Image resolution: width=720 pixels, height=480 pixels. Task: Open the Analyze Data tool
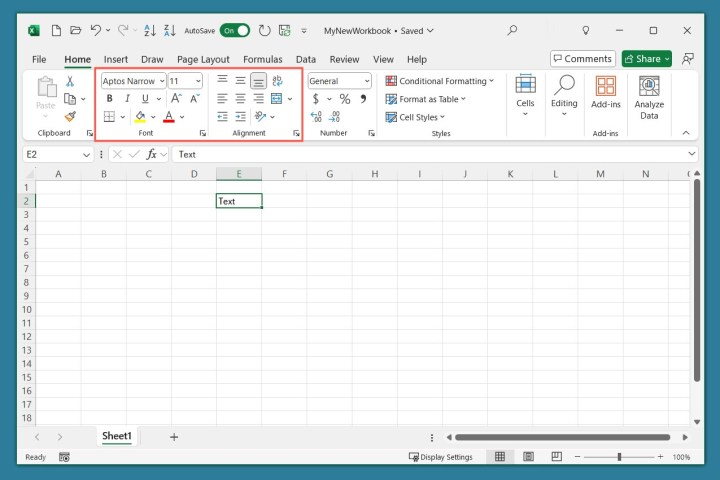(649, 98)
